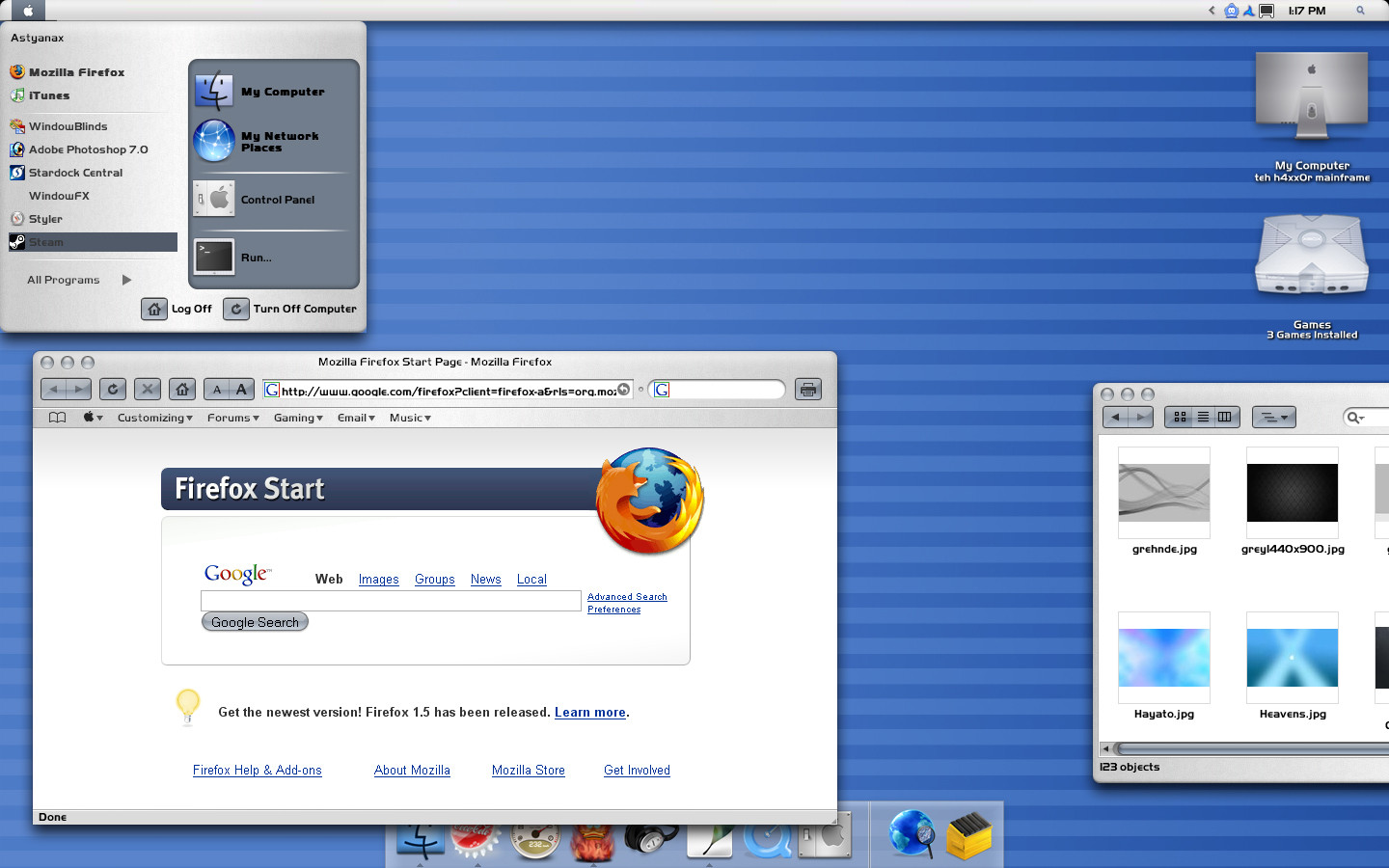Viewport: 1389px width, 868px height.
Task: Open the Google Preferences link
Action: 613,610
